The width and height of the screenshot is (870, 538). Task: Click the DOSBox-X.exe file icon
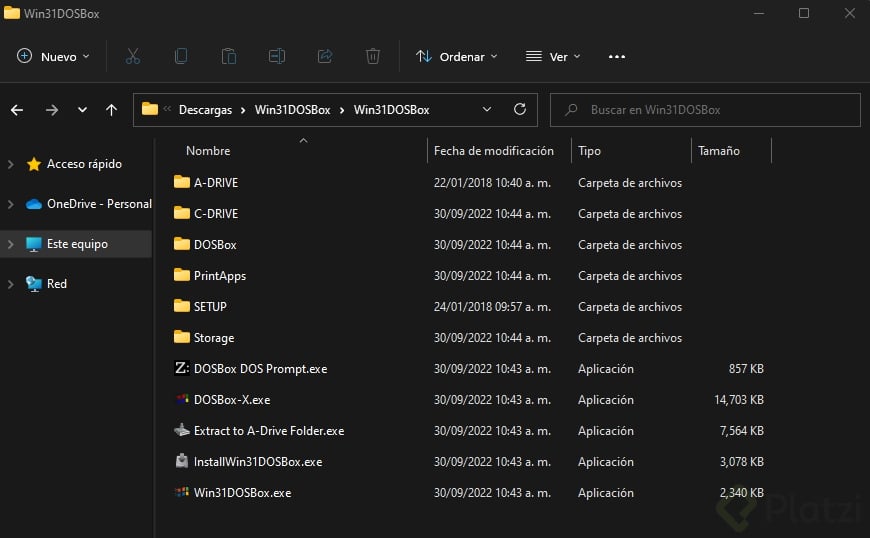pyautogui.click(x=181, y=399)
